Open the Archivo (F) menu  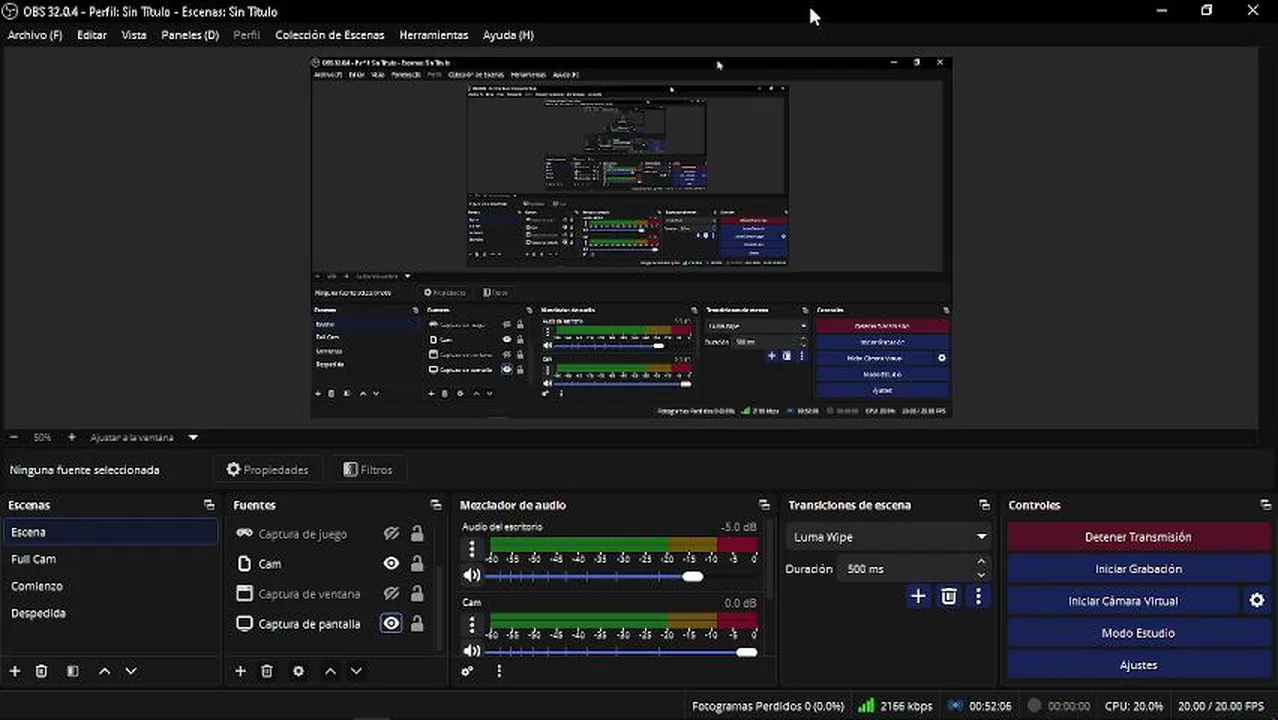tap(35, 35)
